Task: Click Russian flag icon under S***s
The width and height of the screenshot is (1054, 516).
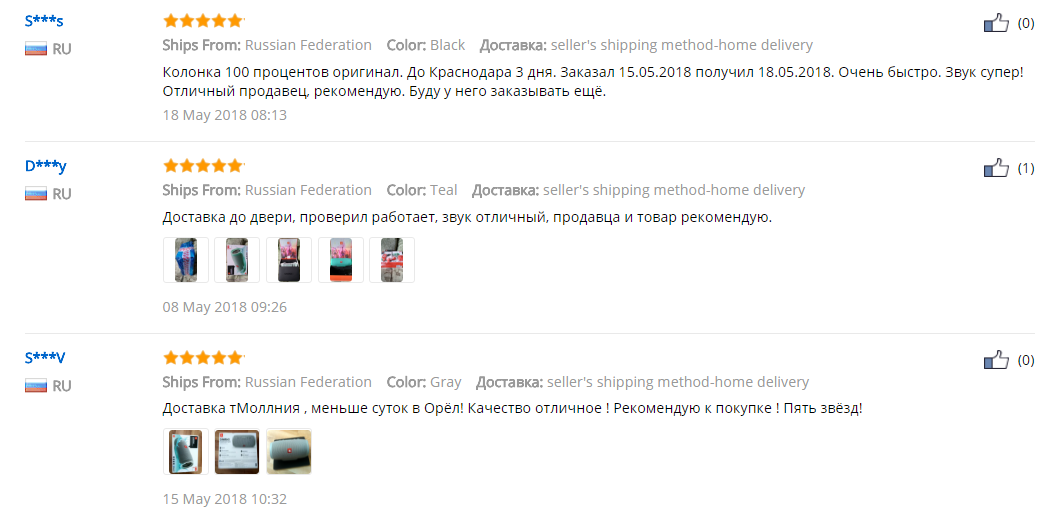Action: pos(36,49)
